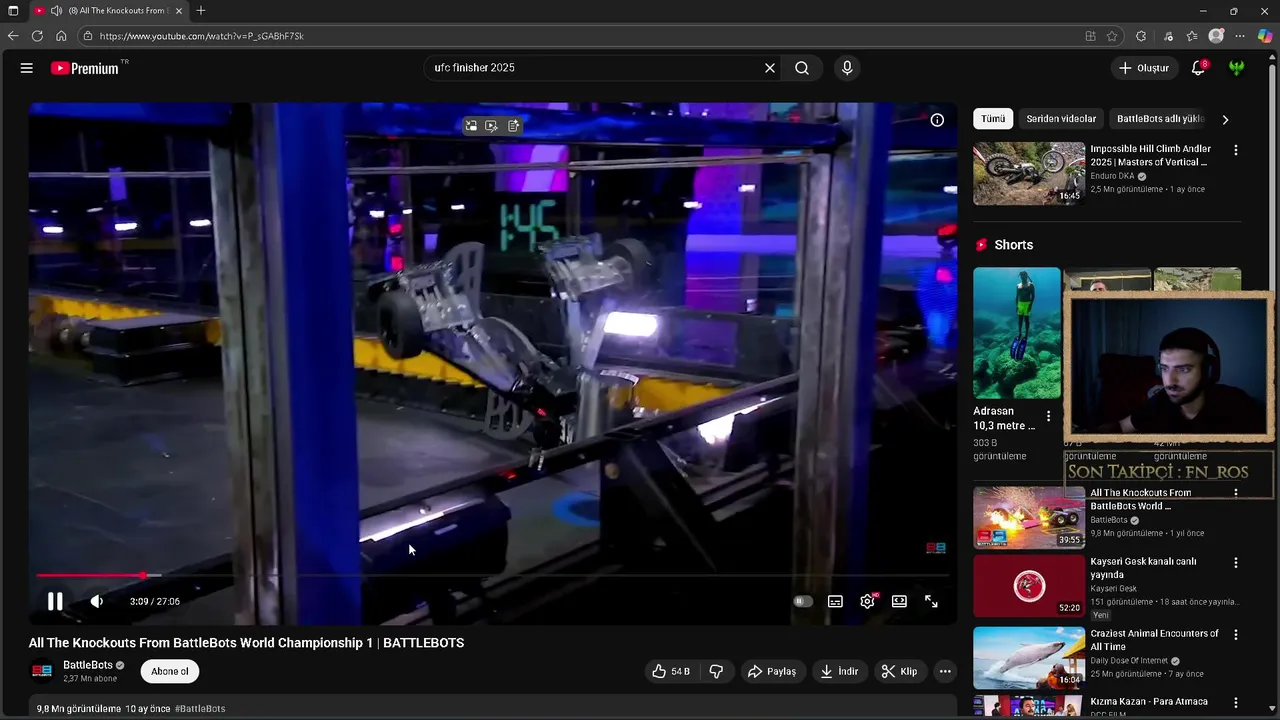Download the video with İndir

point(840,671)
